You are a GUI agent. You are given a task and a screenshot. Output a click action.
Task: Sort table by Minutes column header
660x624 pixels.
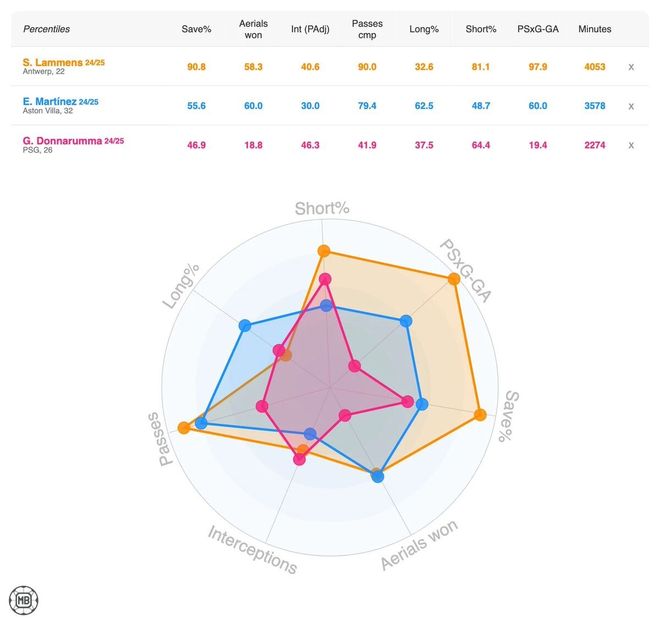pyautogui.click(x=595, y=29)
